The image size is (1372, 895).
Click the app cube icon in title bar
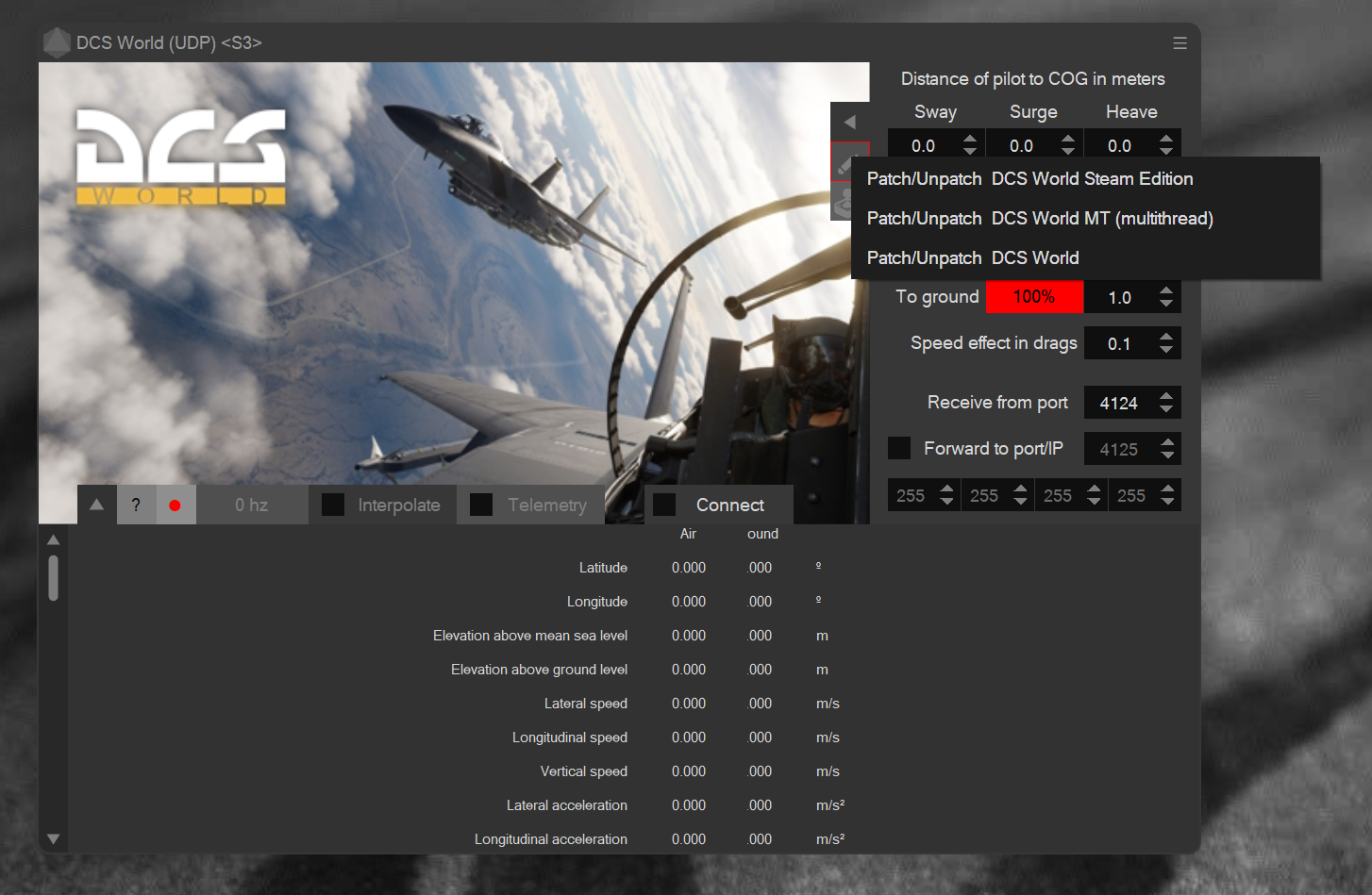[x=58, y=43]
